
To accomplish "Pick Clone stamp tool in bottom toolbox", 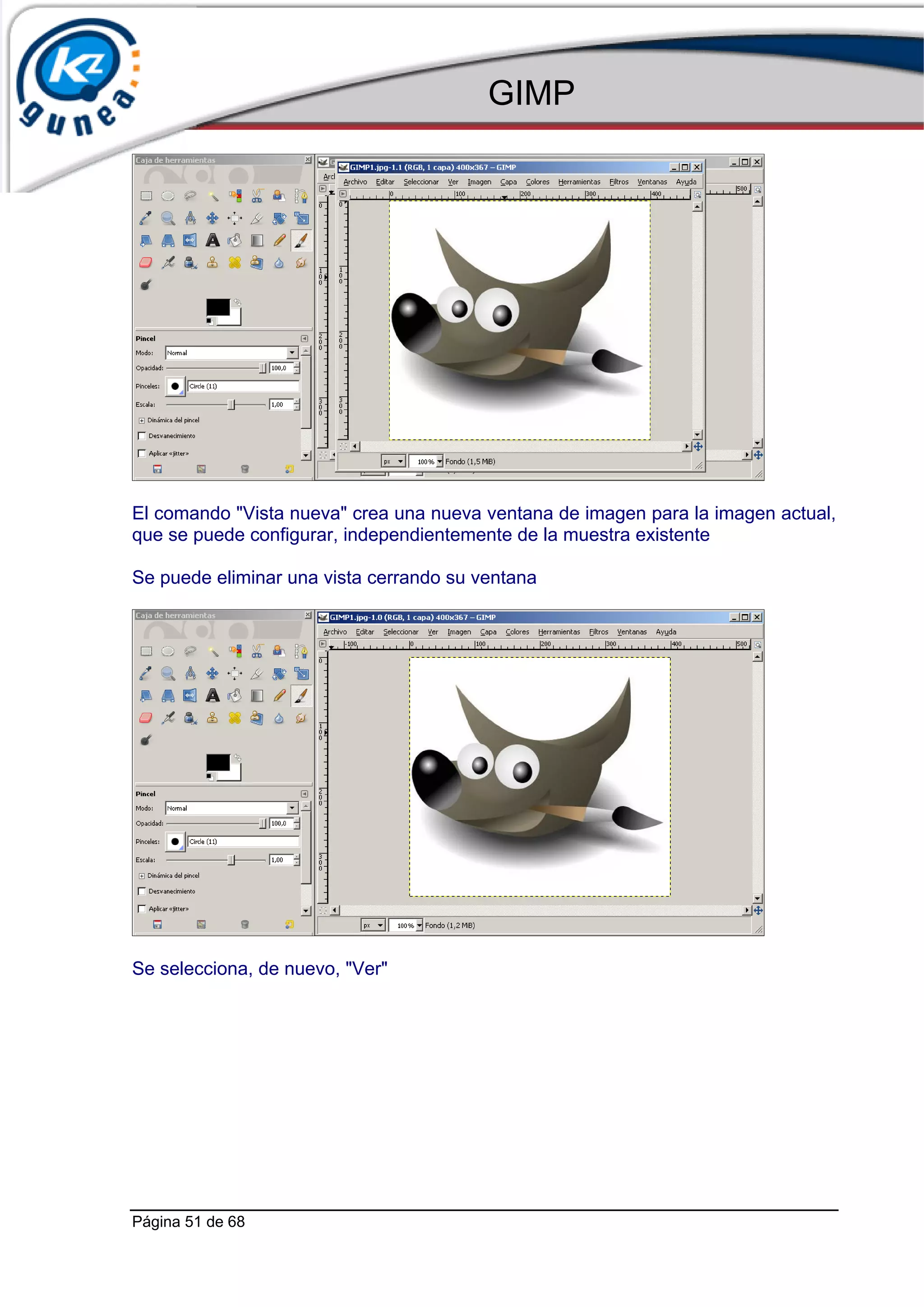I will (x=213, y=718).
